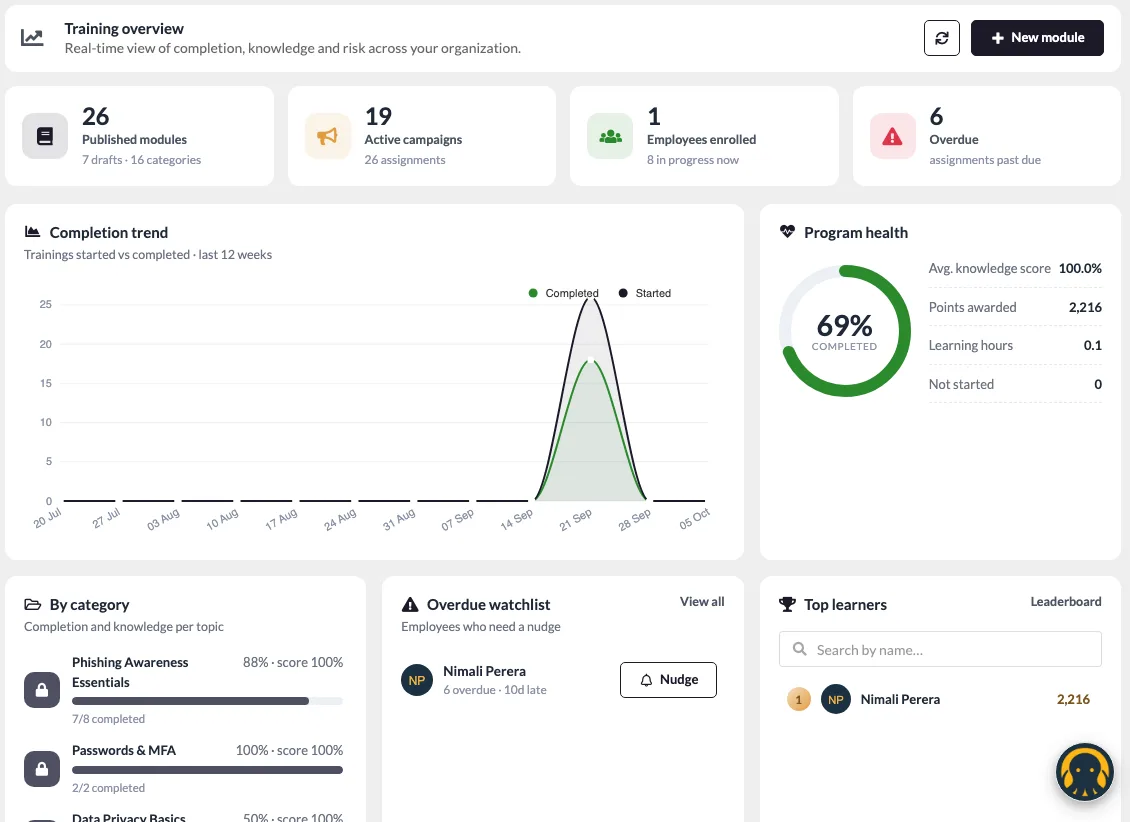Click the Started line peak on chart

pos(591,300)
